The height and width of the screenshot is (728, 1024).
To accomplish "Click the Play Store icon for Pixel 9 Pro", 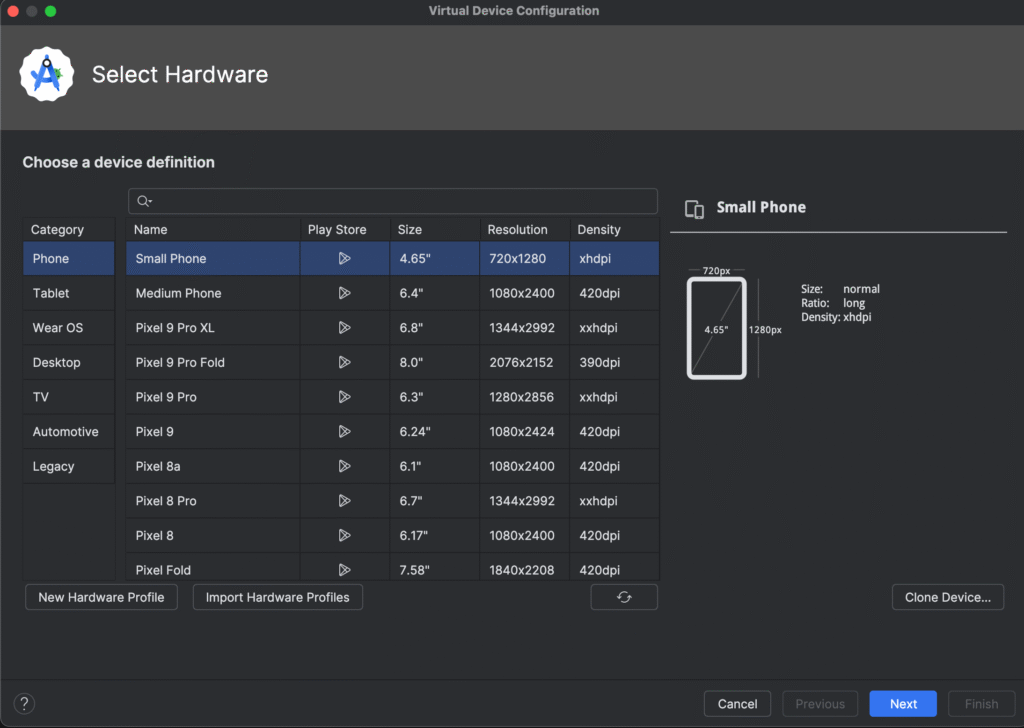I will pos(344,397).
